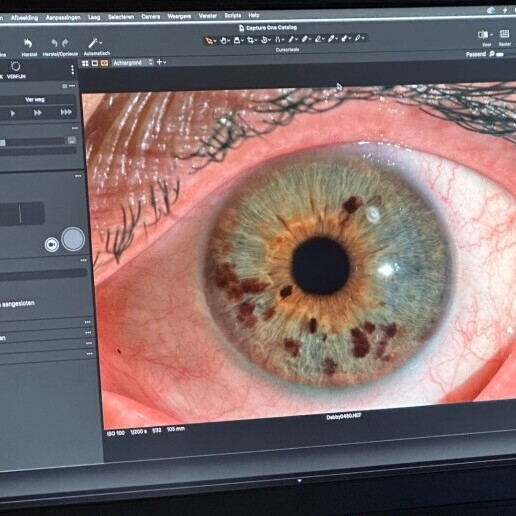Switch to multi-image grid viewer mode
516x516 pixels.
85,63
